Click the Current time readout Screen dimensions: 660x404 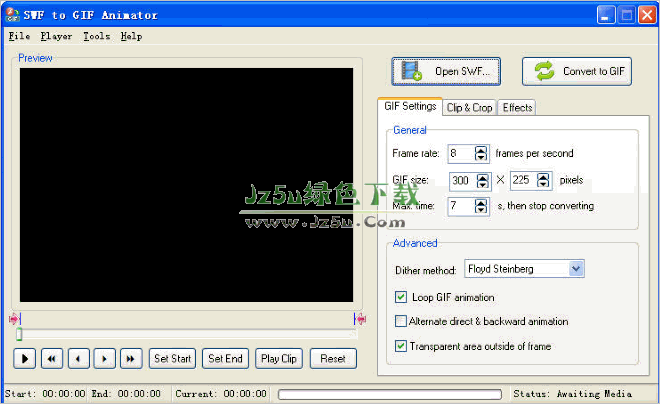click(x=221, y=394)
